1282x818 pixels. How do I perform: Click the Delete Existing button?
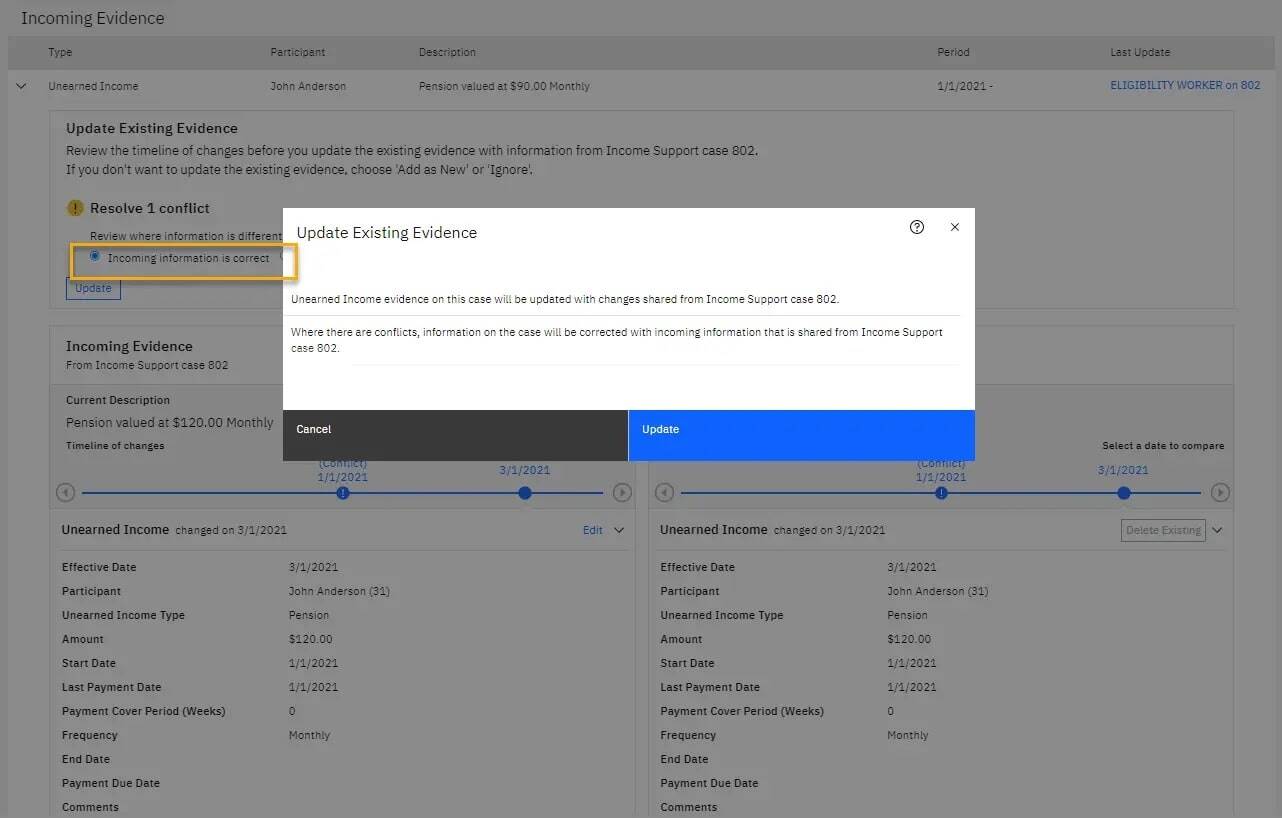1163,530
